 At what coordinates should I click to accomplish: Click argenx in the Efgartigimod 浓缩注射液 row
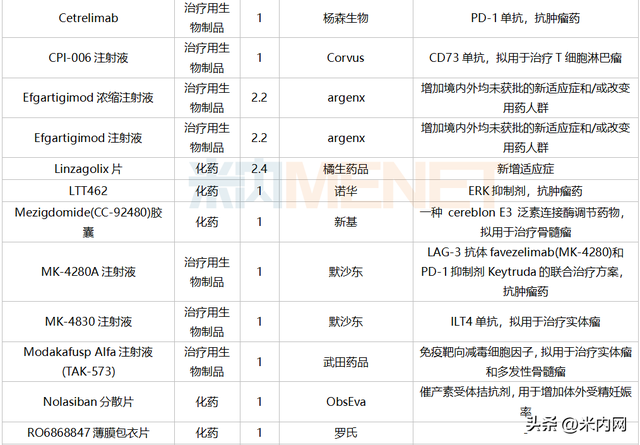click(x=346, y=98)
